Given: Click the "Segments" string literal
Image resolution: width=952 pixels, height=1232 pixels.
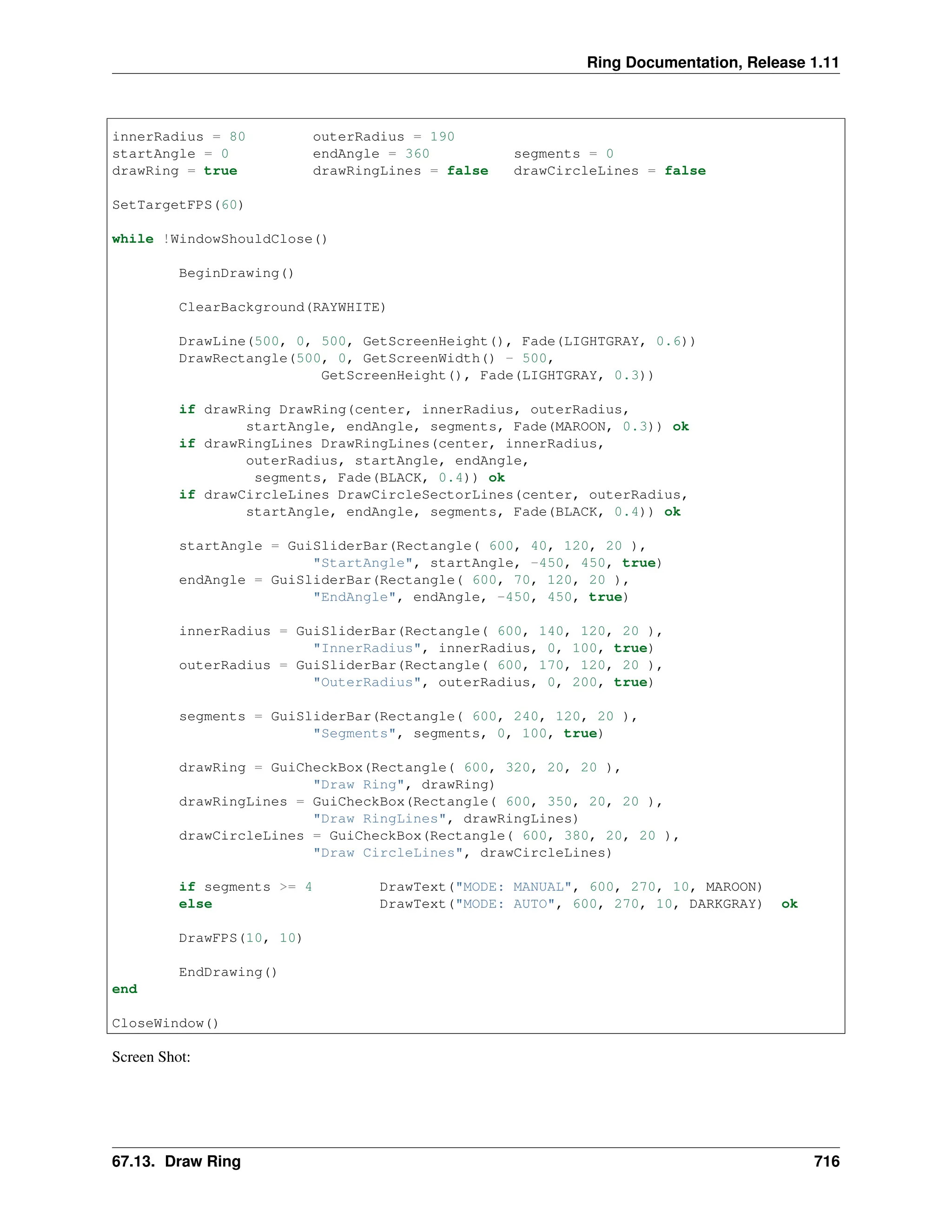Looking at the screenshot, I should coord(354,733).
